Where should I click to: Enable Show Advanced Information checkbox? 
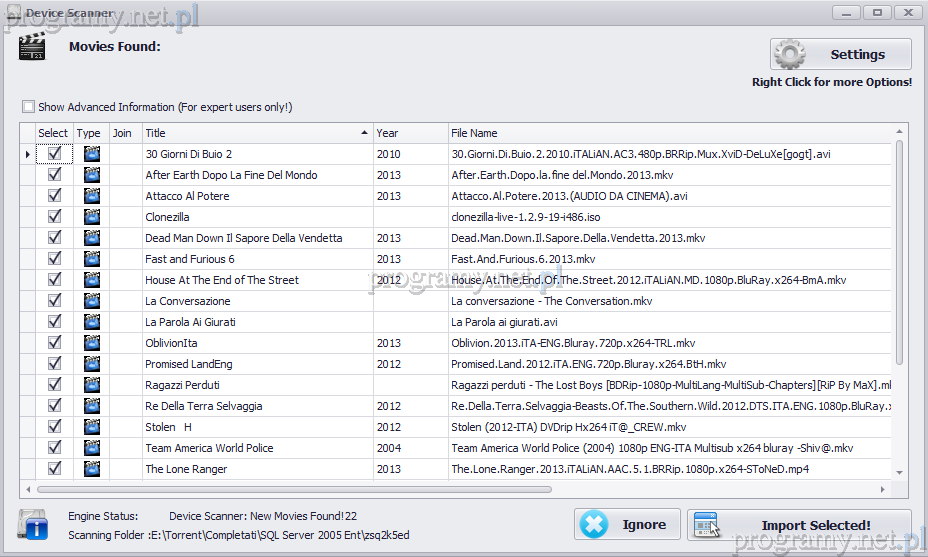pos(29,107)
